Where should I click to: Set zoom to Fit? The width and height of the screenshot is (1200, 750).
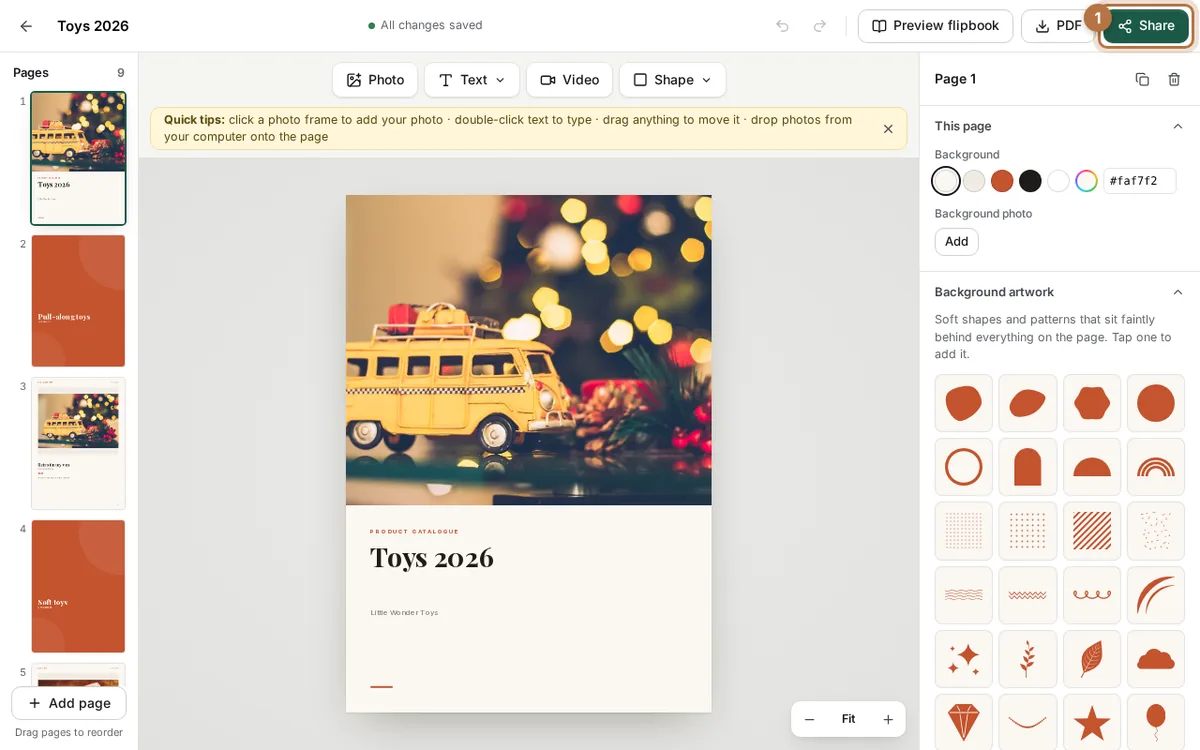(848, 719)
